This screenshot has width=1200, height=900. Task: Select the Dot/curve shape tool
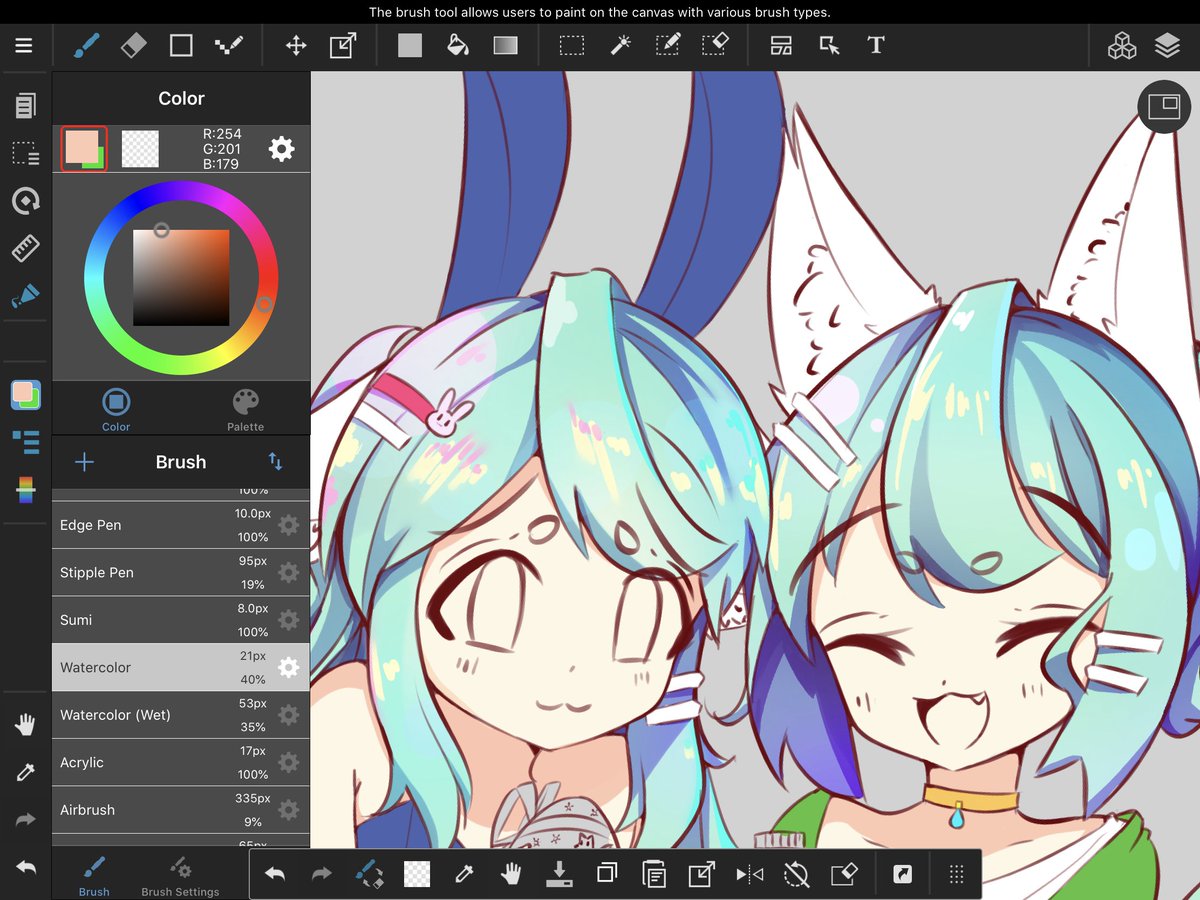(229, 46)
